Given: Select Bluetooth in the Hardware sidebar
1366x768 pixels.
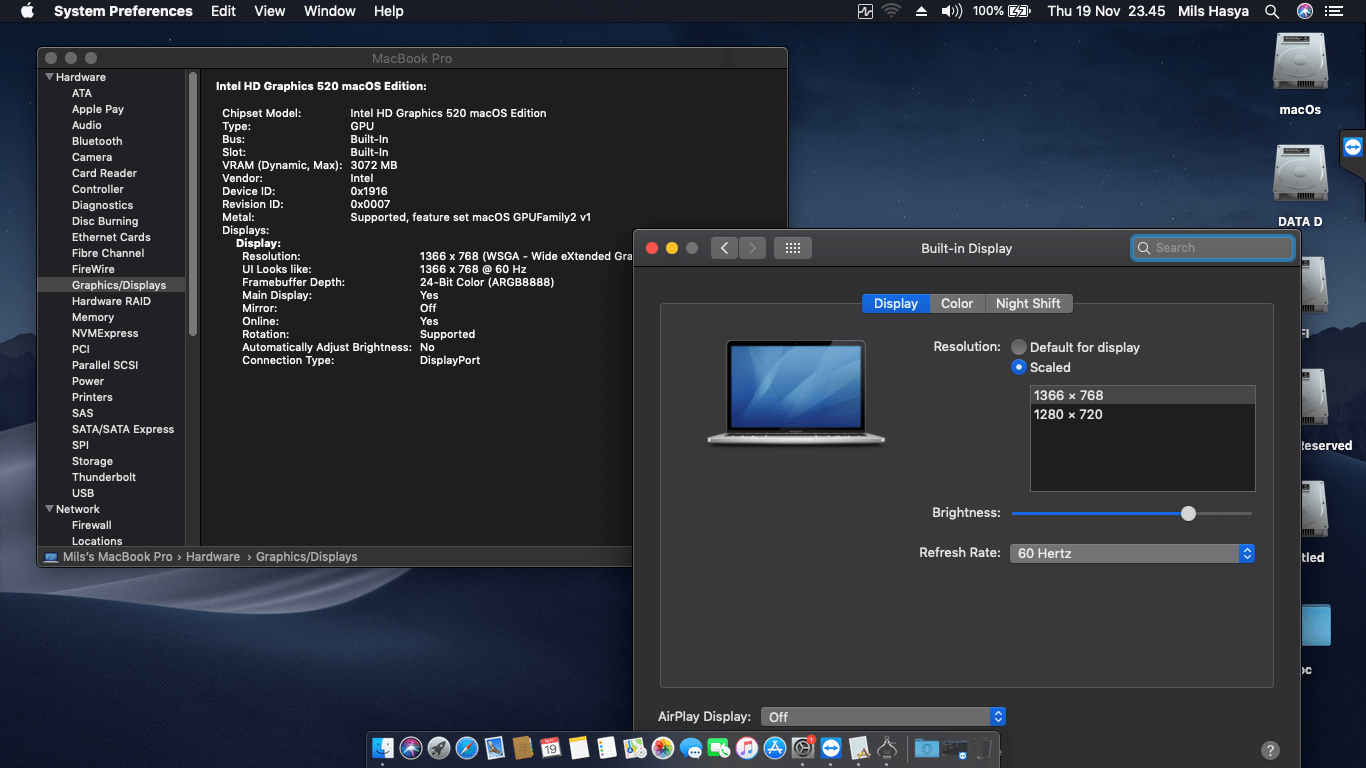Looking at the screenshot, I should pyautogui.click(x=96, y=140).
